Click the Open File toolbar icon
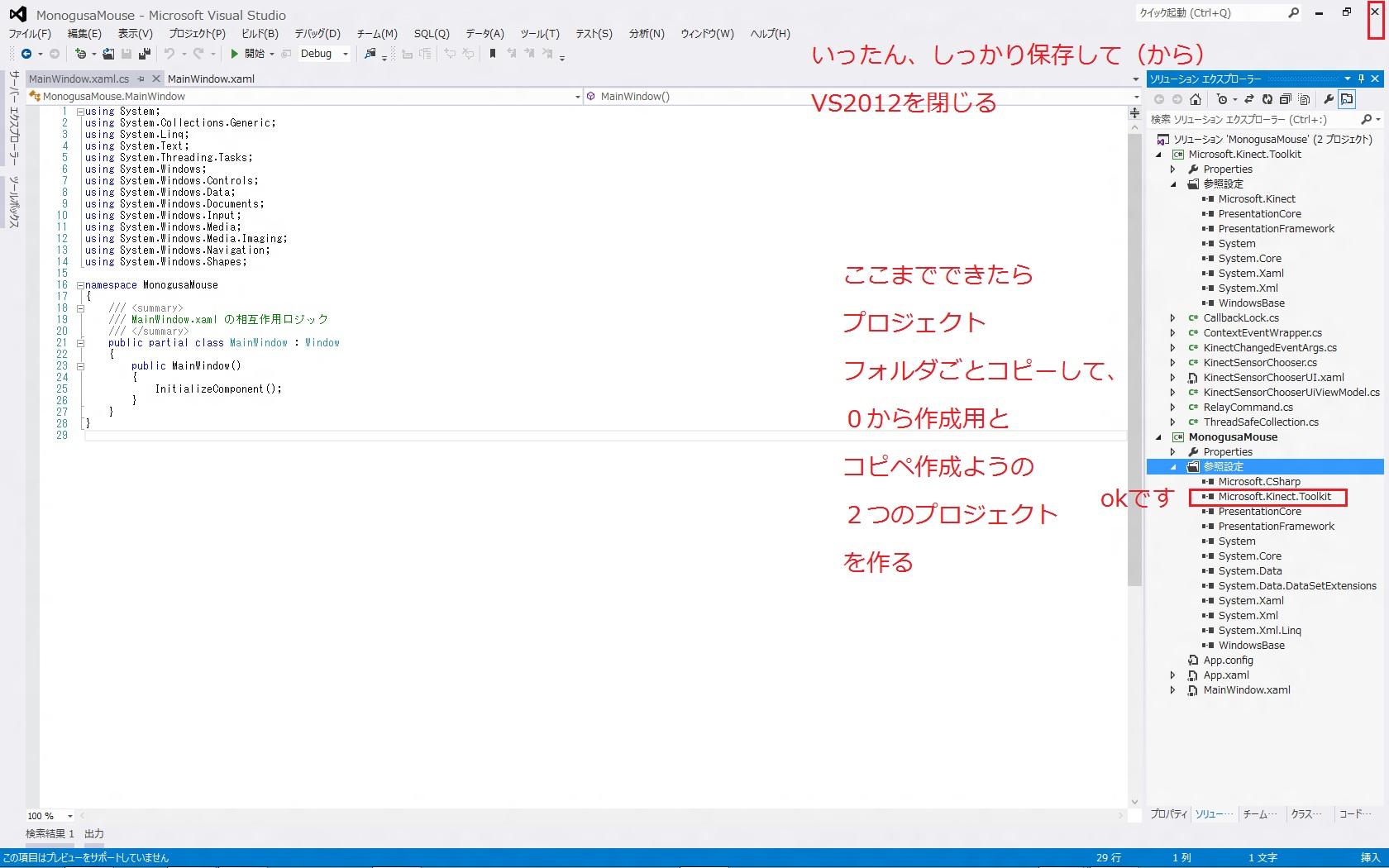 (108, 54)
